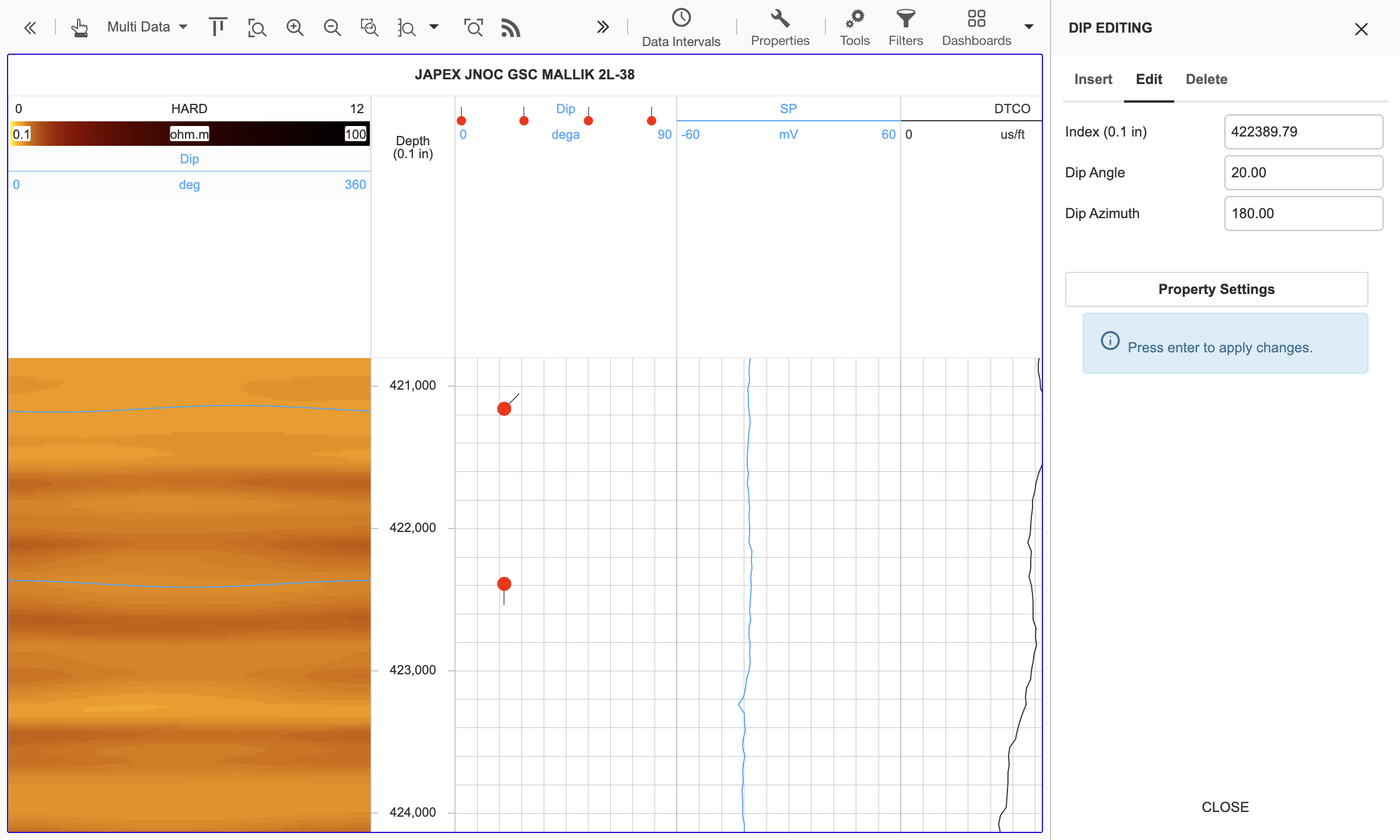This screenshot has height=840, width=1400.
Task: Click the Dip Azimuth input field
Action: tap(1304, 213)
